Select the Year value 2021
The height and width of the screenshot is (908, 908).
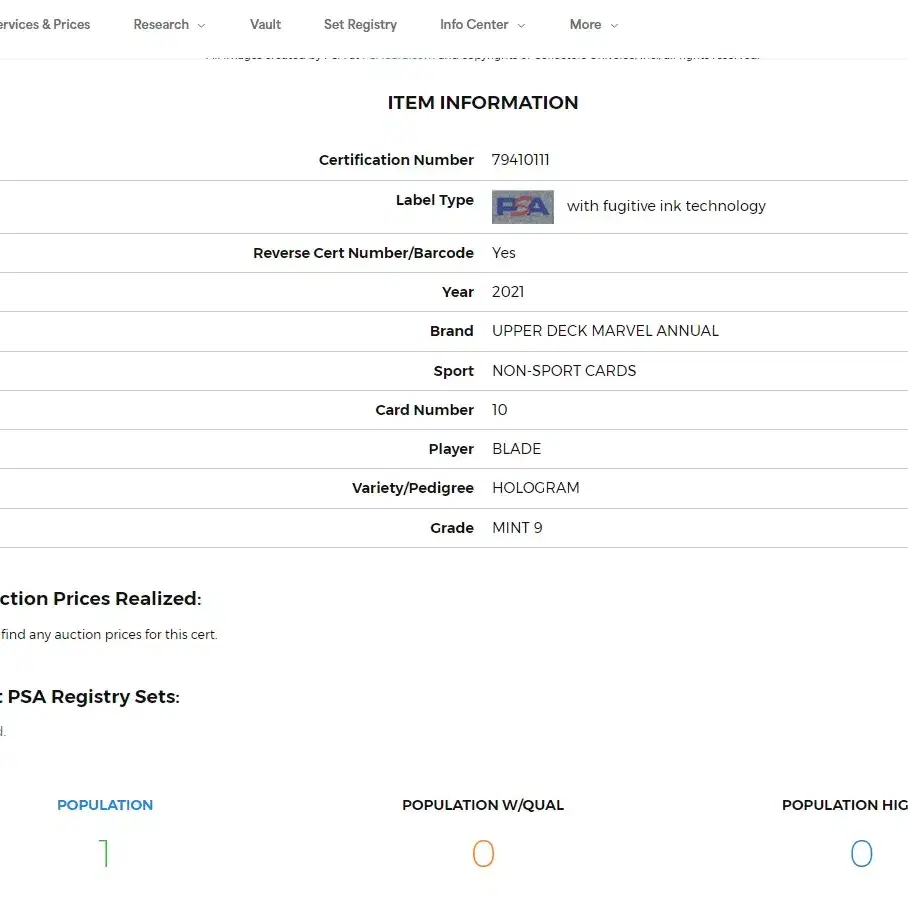point(508,292)
